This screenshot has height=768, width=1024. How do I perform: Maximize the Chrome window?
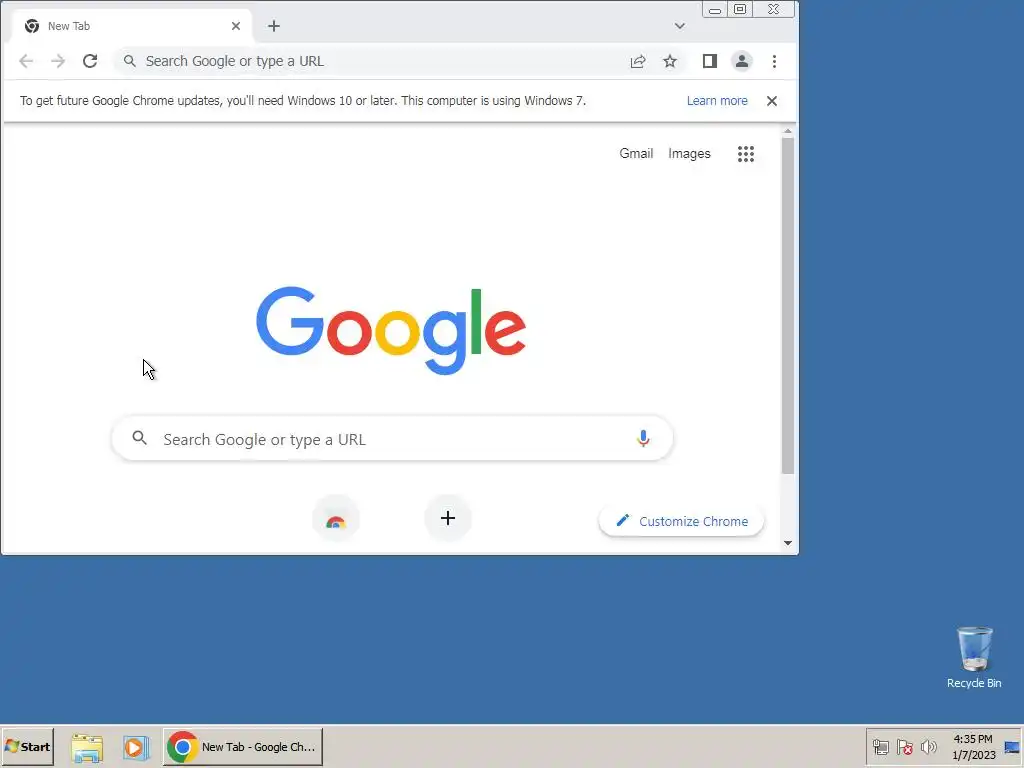click(740, 10)
